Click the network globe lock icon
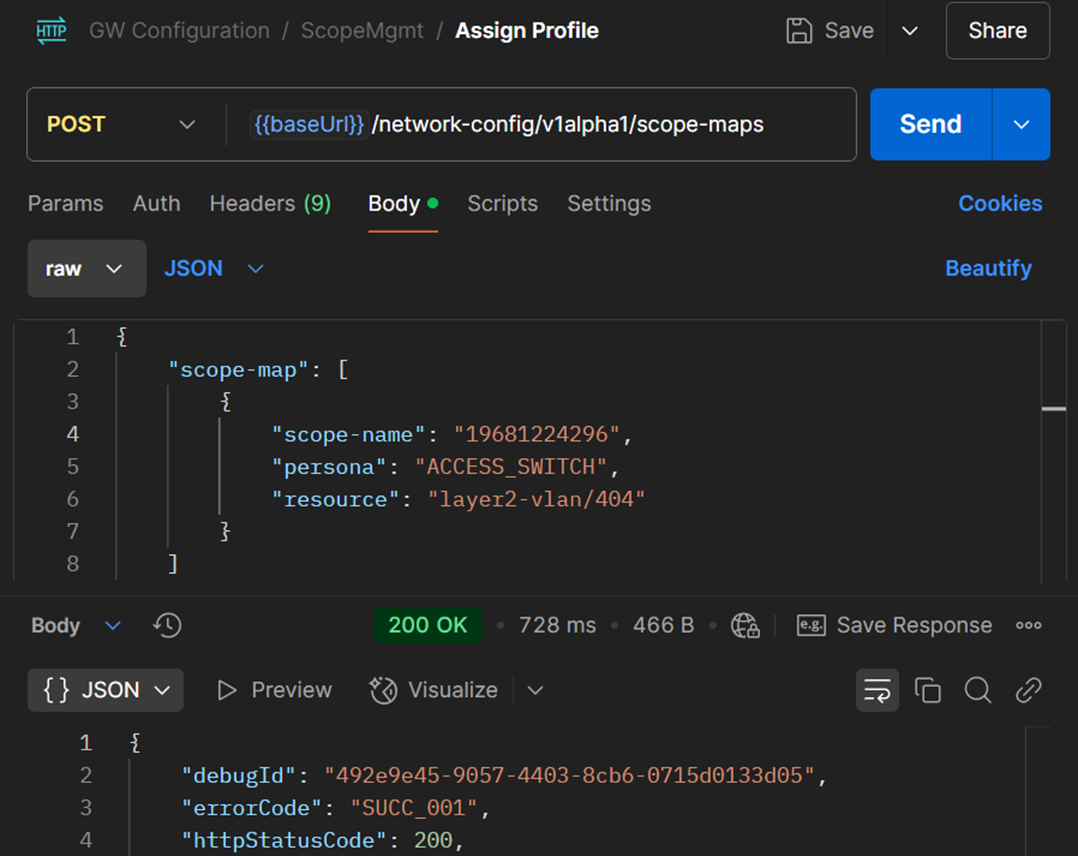Viewport: 1078px width, 856px height. pos(745,626)
